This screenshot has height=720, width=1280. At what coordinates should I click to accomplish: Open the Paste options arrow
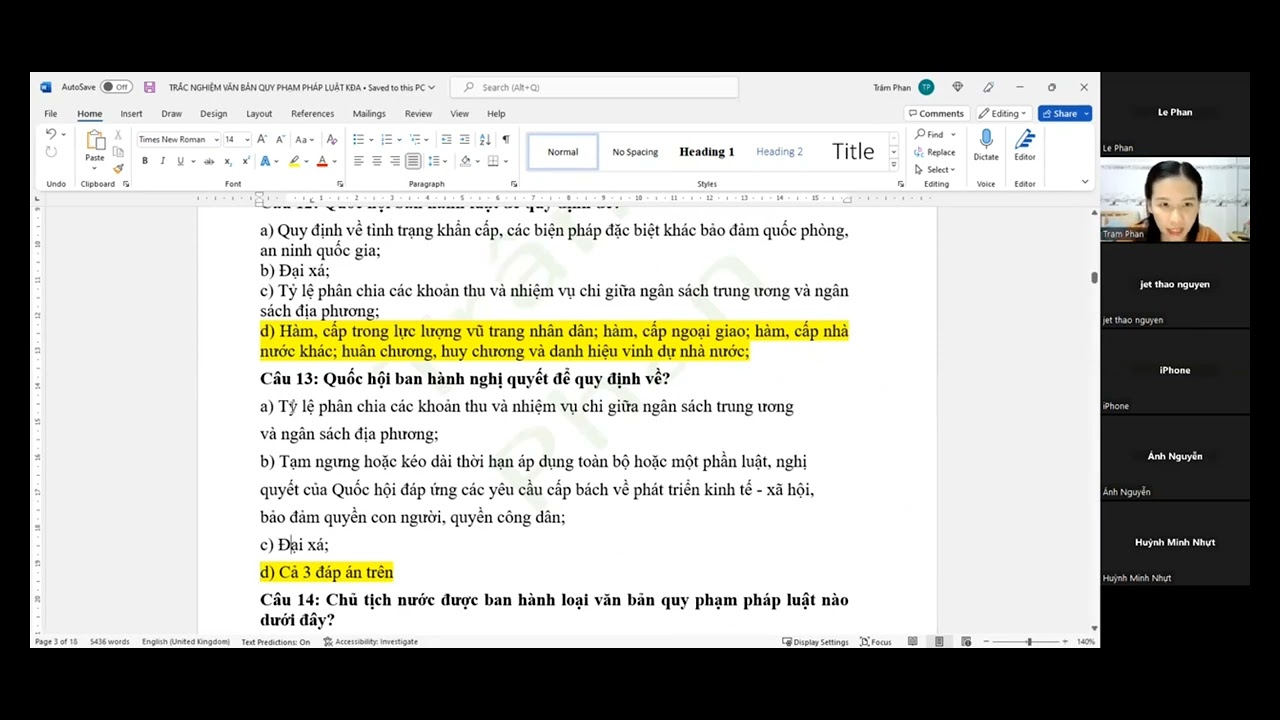(95, 168)
